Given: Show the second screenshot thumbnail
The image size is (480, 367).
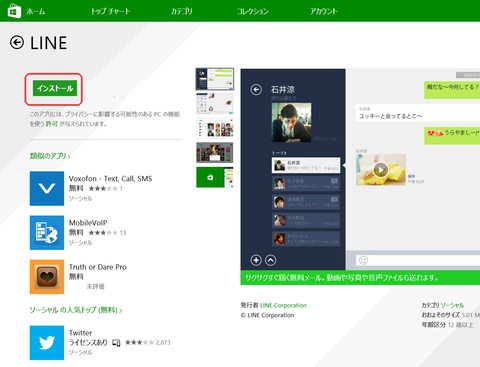Looking at the screenshot, I should point(215,103).
